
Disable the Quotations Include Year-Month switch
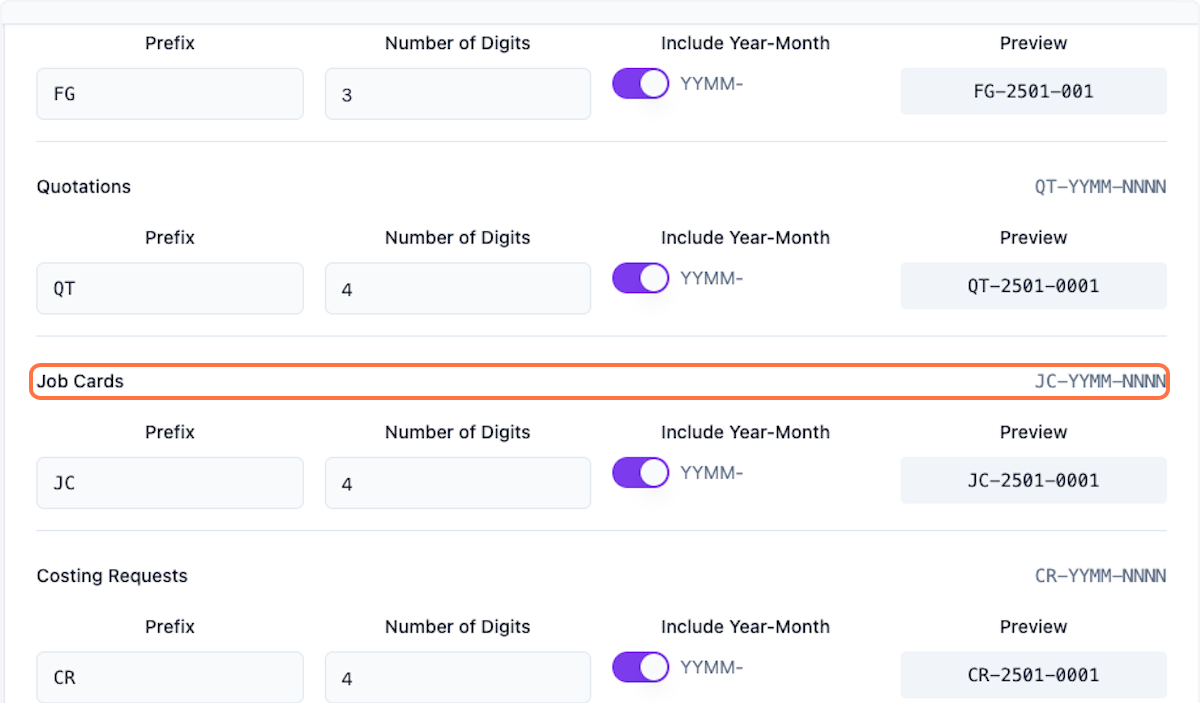point(640,278)
